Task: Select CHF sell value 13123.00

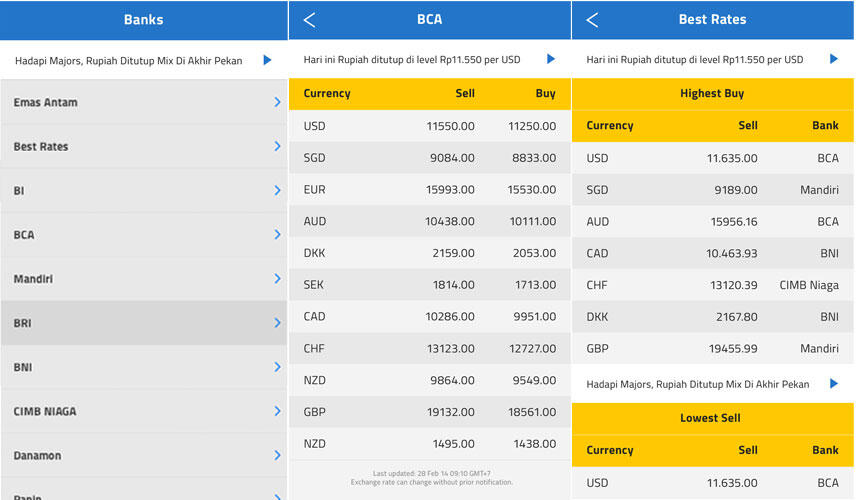Action: (450, 348)
